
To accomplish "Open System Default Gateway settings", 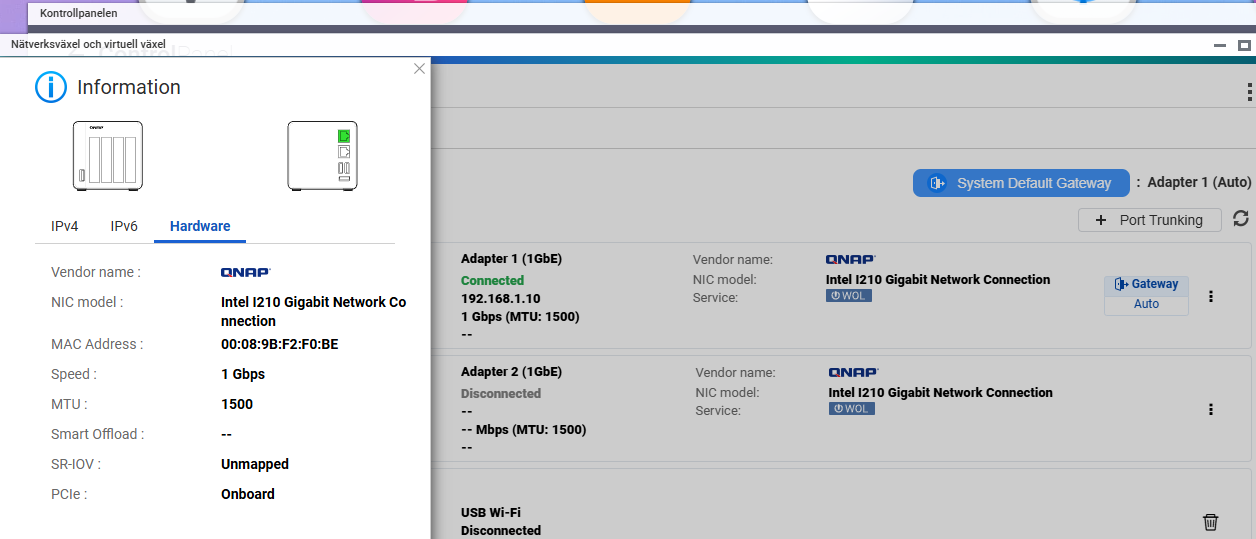I will (1021, 183).
